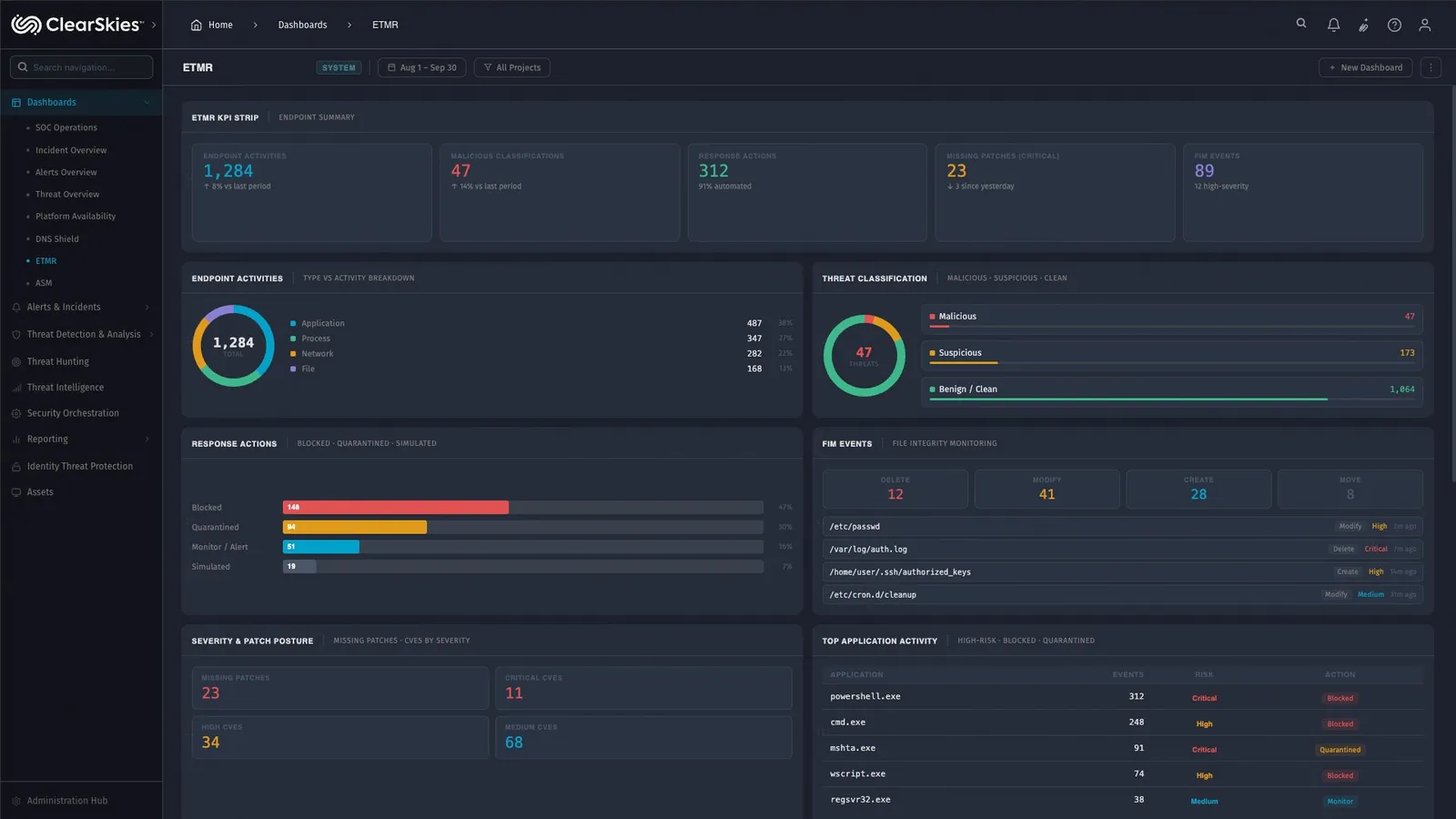
Task: Open the Aug 1 – Sep 30 date picker
Action: point(422,67)
